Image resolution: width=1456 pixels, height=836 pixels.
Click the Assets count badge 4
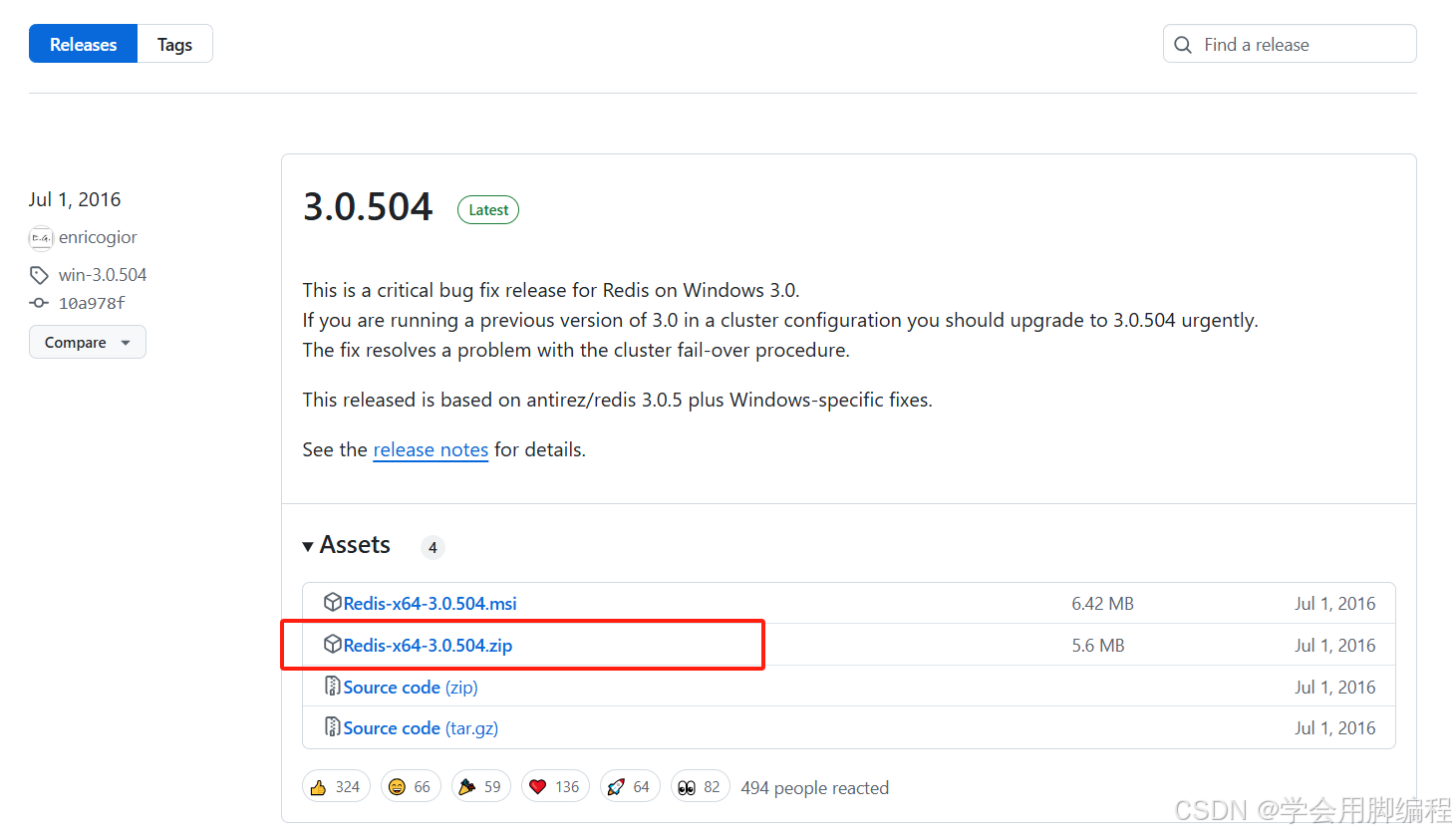[x=433, y=547]
